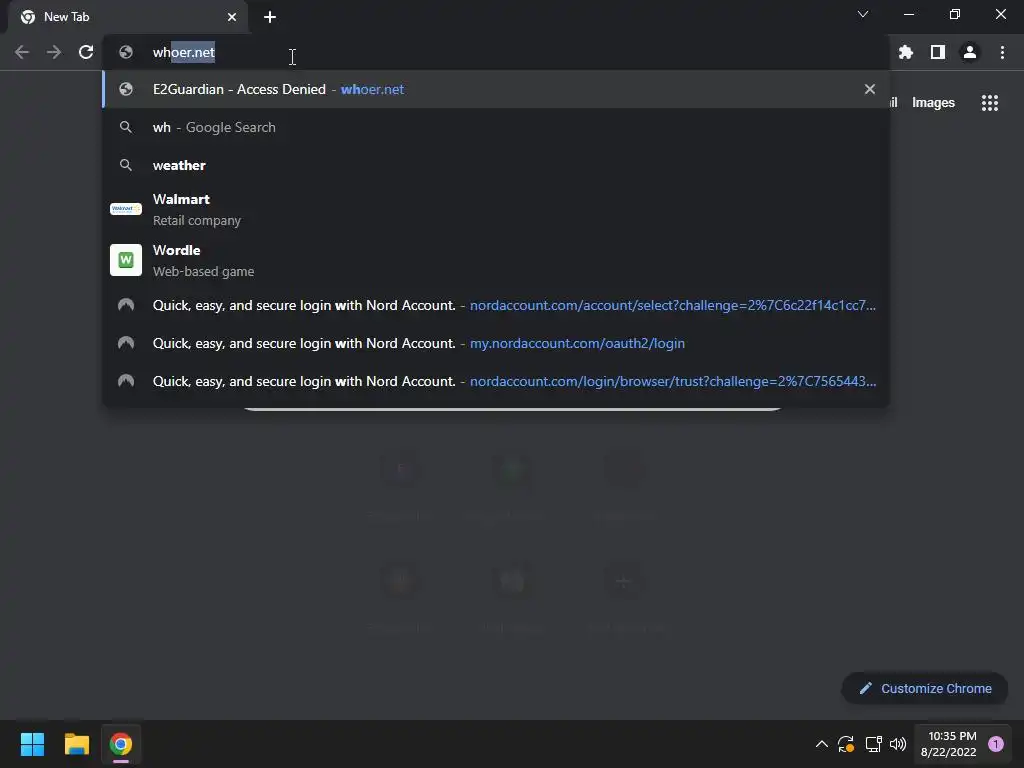This screenshot has width=1024, height=768.
Task: Open the nordaccount.com/login/browser/trust suggestion
Action: pyautogui.click(x=496, y=381)
